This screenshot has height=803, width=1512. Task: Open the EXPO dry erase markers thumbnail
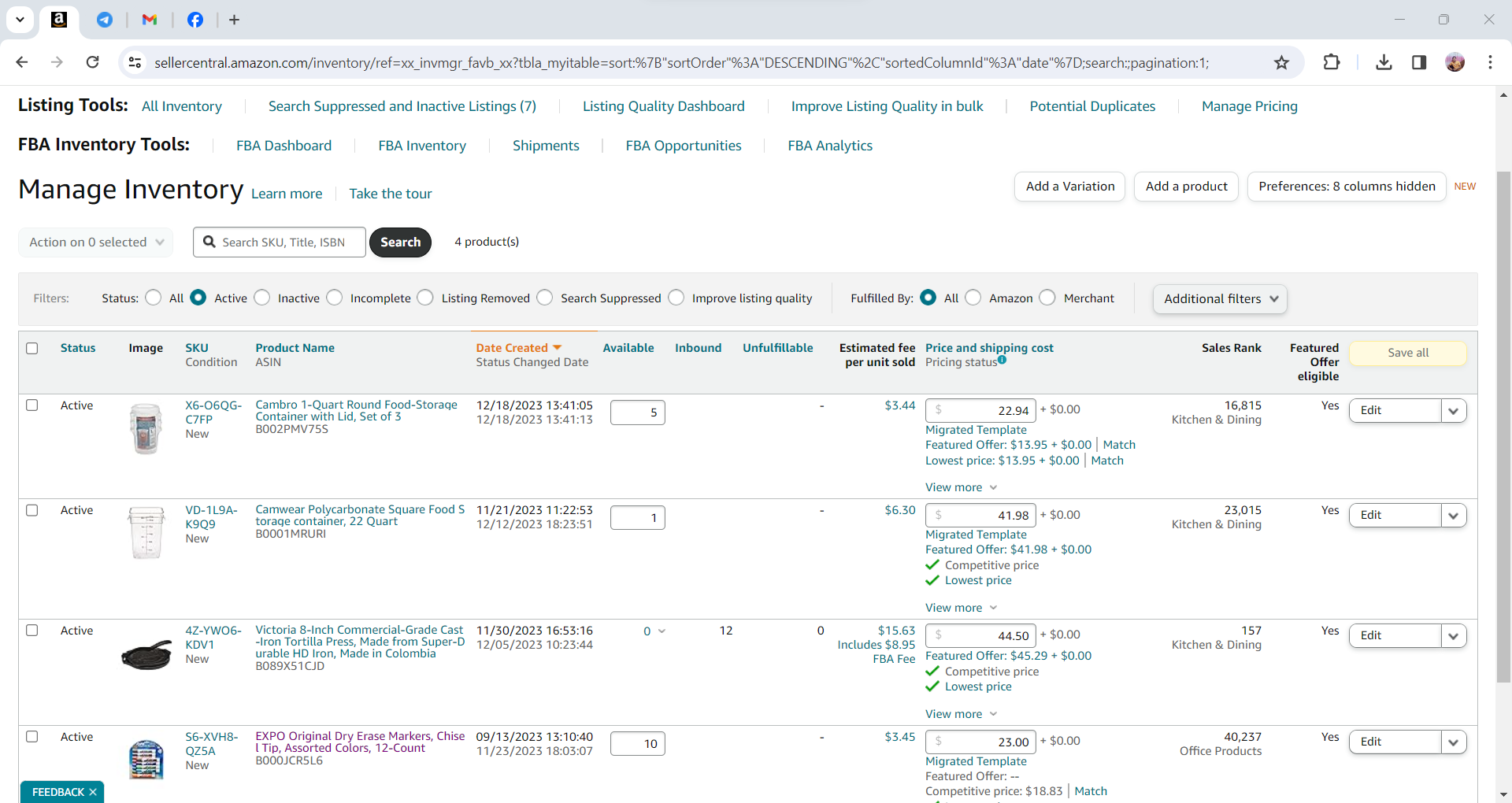pyautogui.click(x=146, y=759)
